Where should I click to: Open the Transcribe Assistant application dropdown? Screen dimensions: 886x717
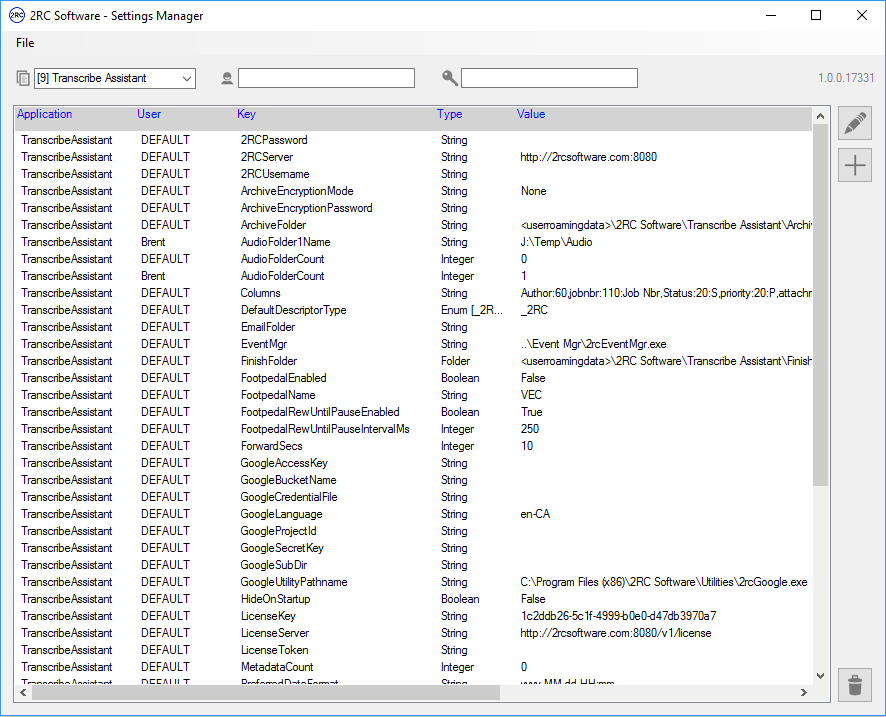click(115, 79)
